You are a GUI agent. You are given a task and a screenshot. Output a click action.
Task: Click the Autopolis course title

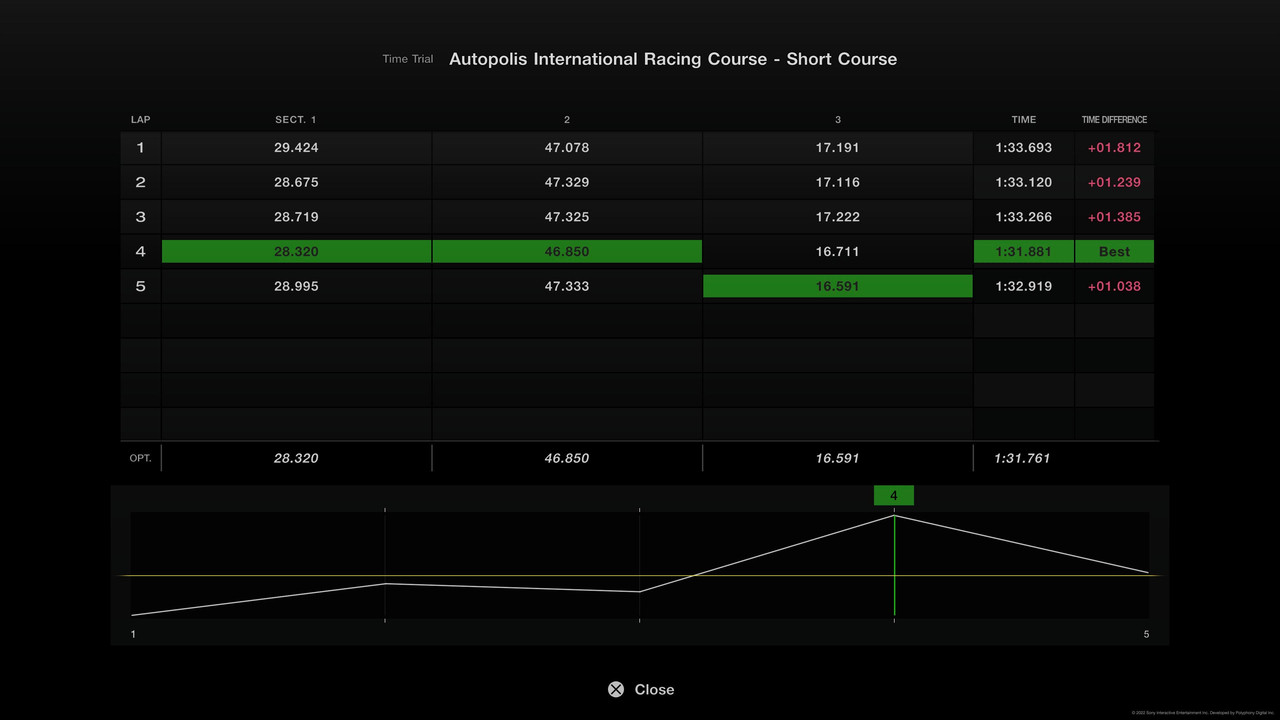[x=673, y=59]
